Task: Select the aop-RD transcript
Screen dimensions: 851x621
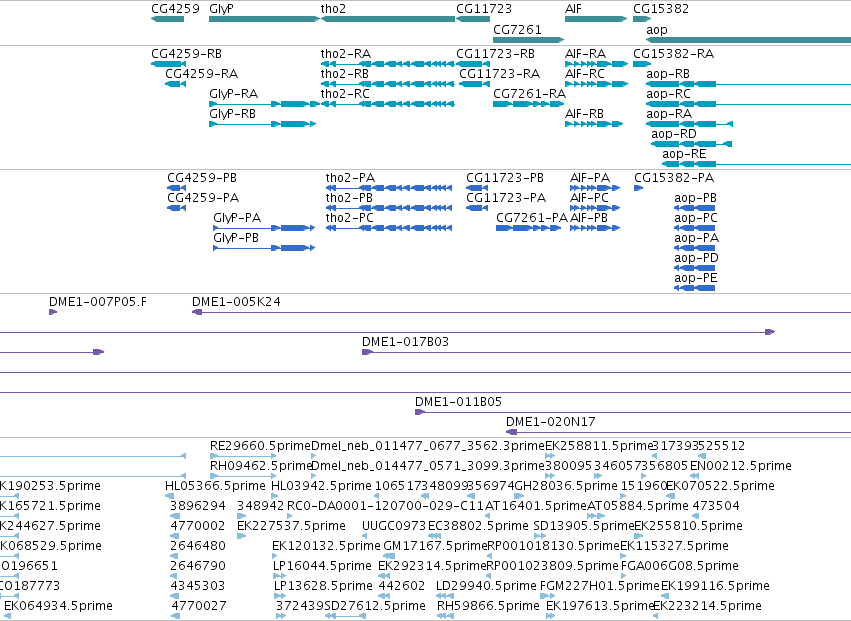Action: pos(674,134)
